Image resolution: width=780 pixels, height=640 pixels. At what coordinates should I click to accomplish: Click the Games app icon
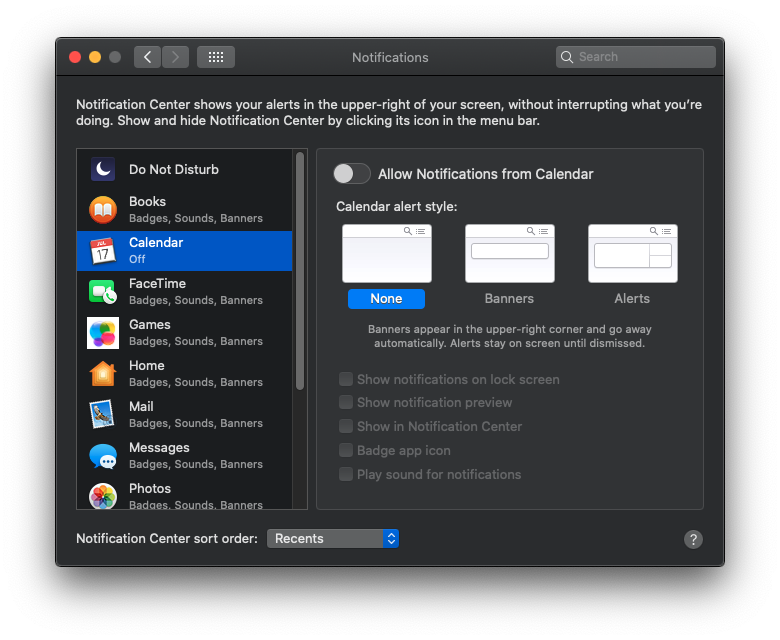[x=103, y=333]
